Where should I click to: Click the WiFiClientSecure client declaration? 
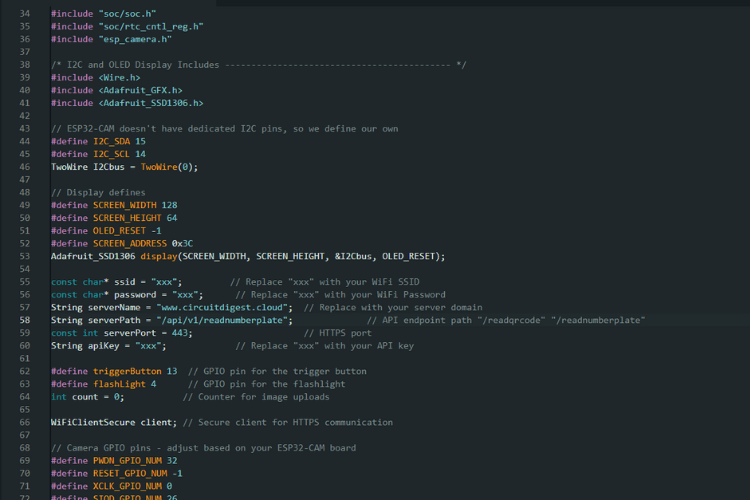coord(114,422)
